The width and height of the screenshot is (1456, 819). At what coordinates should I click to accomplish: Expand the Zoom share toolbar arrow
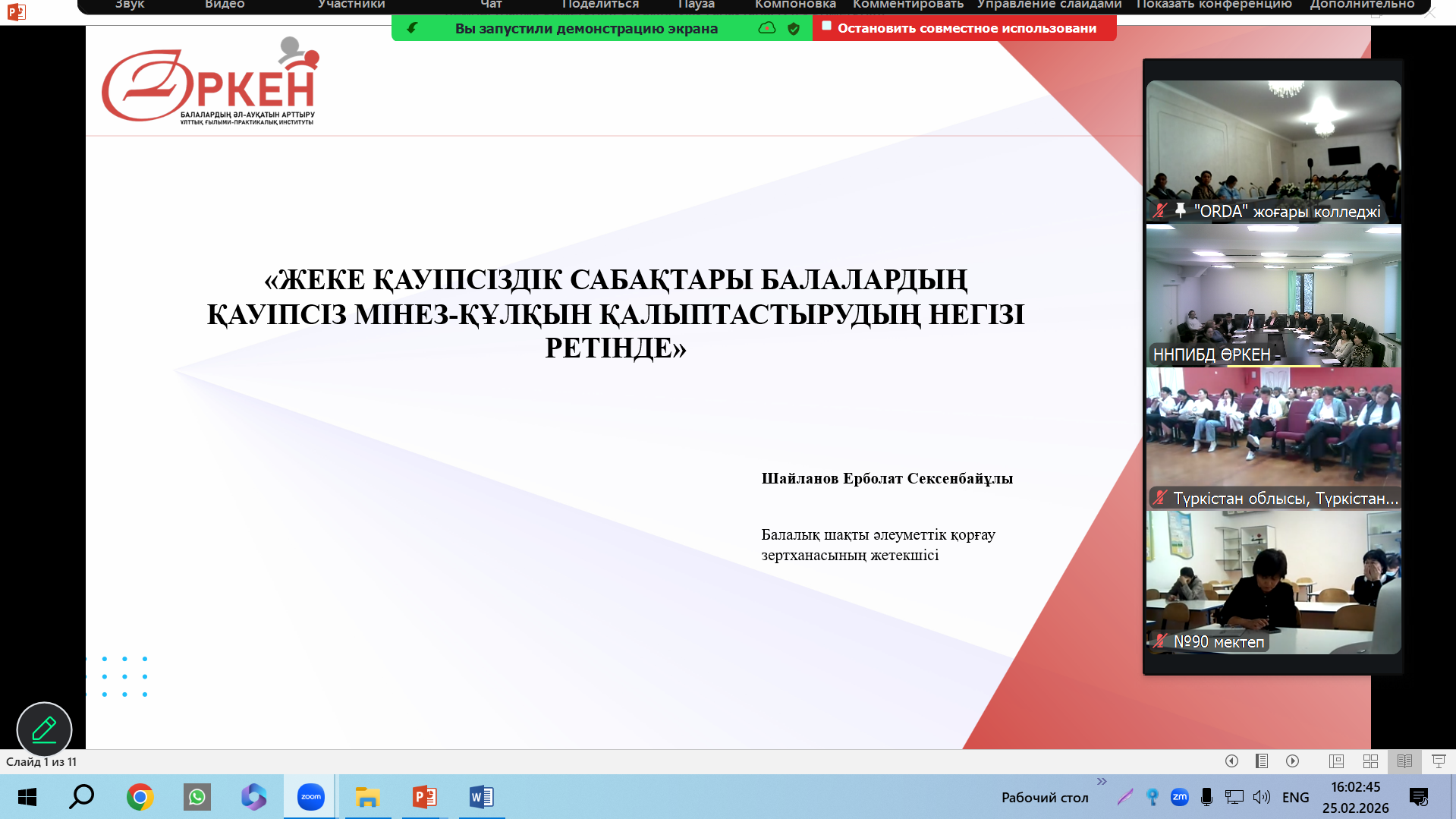pyautogui.click(x=412, y=28)
